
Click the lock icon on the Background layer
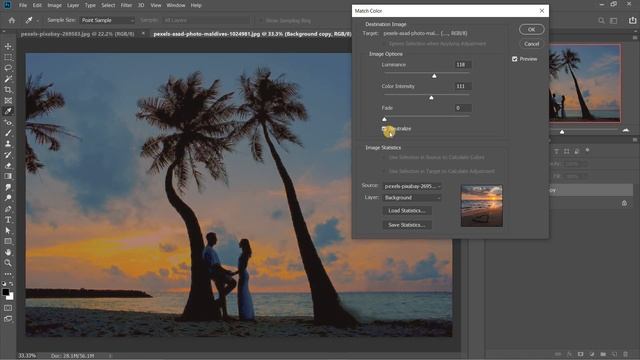(x=624, y=203)
